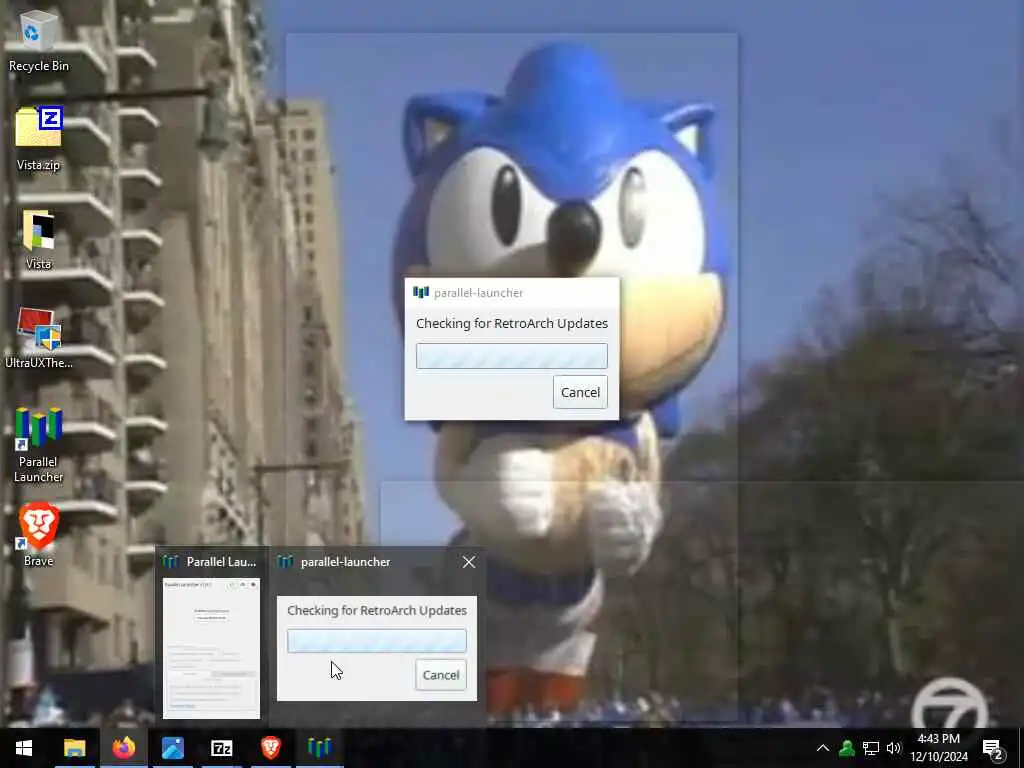
Task: Click the 'Checking for RetroArch Updates' dialog text
Action: (x=512, y=323)
